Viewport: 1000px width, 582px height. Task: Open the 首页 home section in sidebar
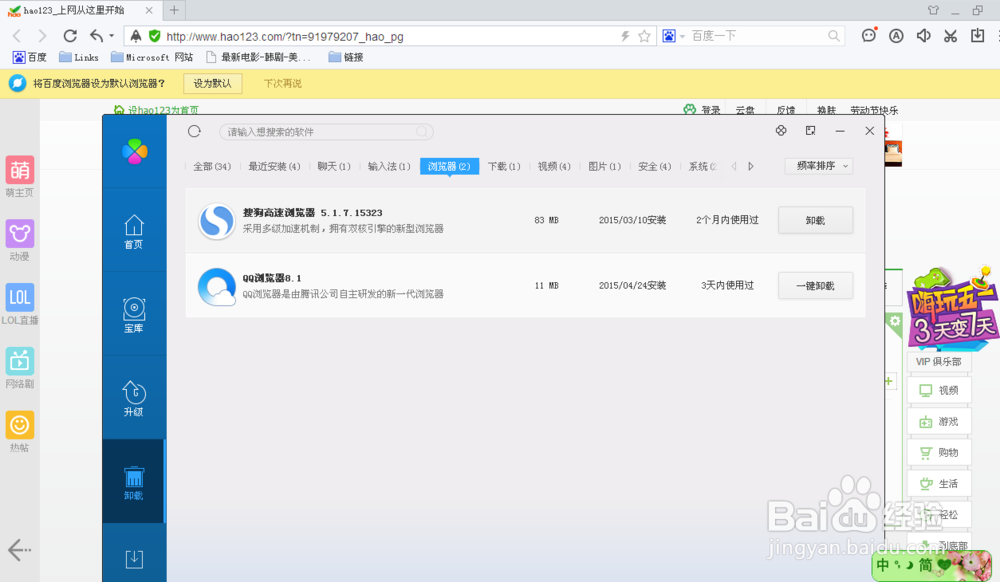coord(134,231)
